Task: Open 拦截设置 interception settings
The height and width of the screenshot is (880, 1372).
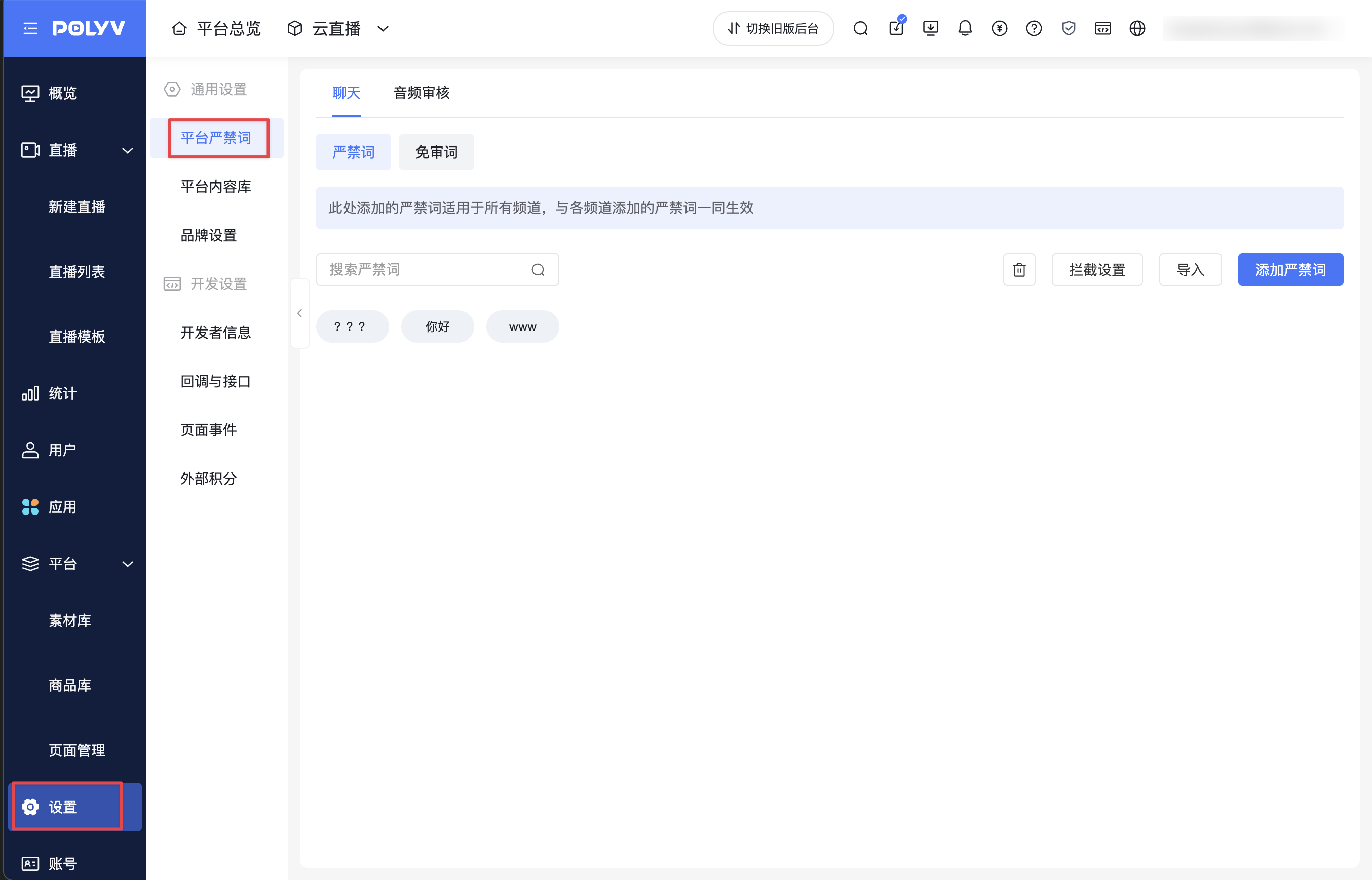Action: click(1097, 269)
